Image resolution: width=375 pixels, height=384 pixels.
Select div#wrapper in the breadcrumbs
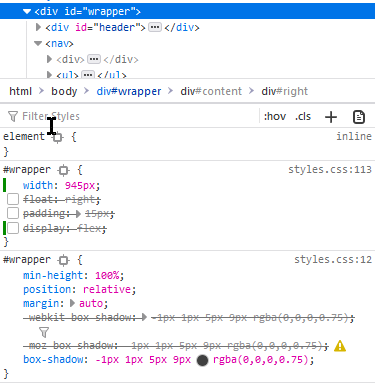[x=129, y=91]
